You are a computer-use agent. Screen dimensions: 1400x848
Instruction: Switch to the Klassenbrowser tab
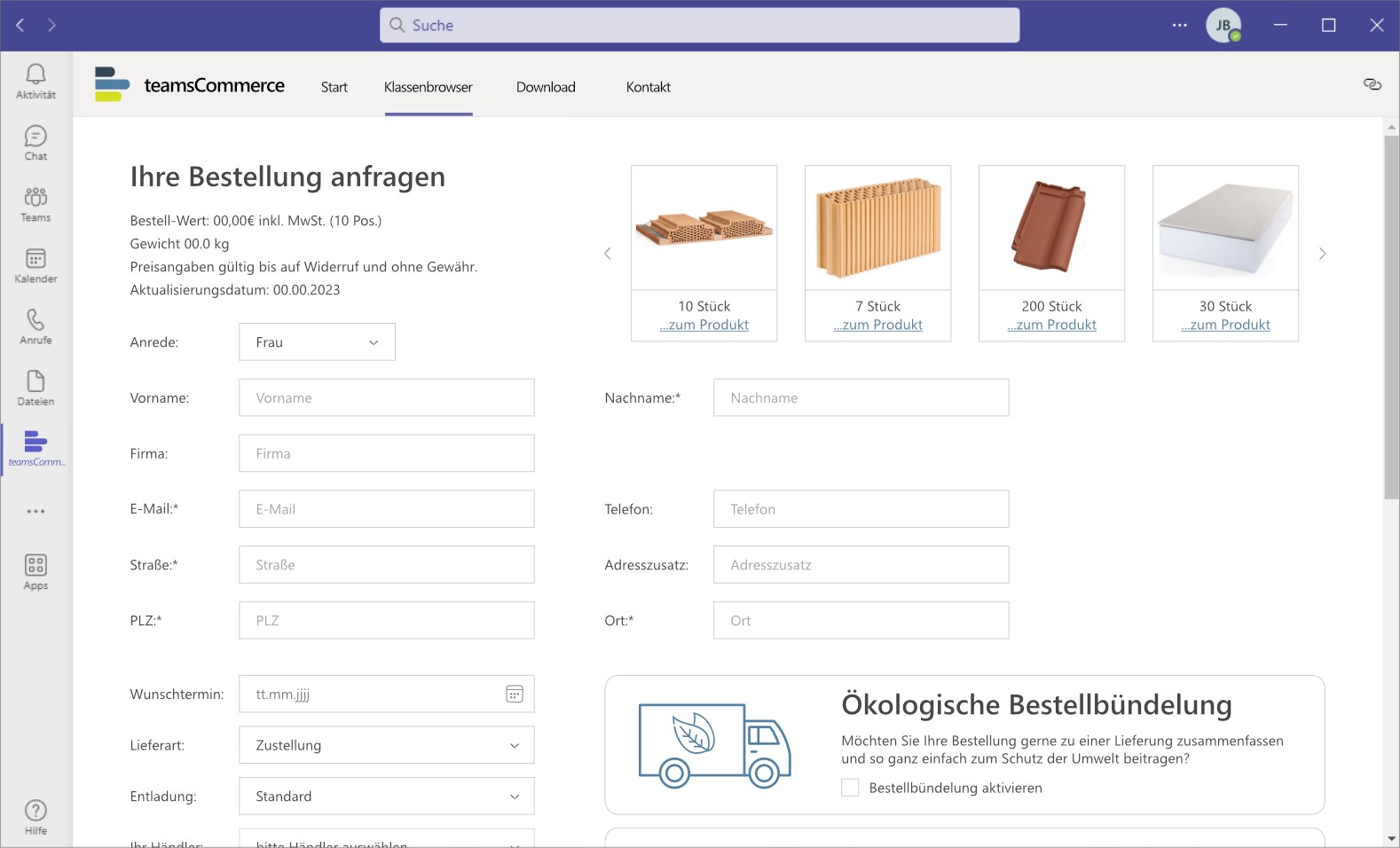429,87
